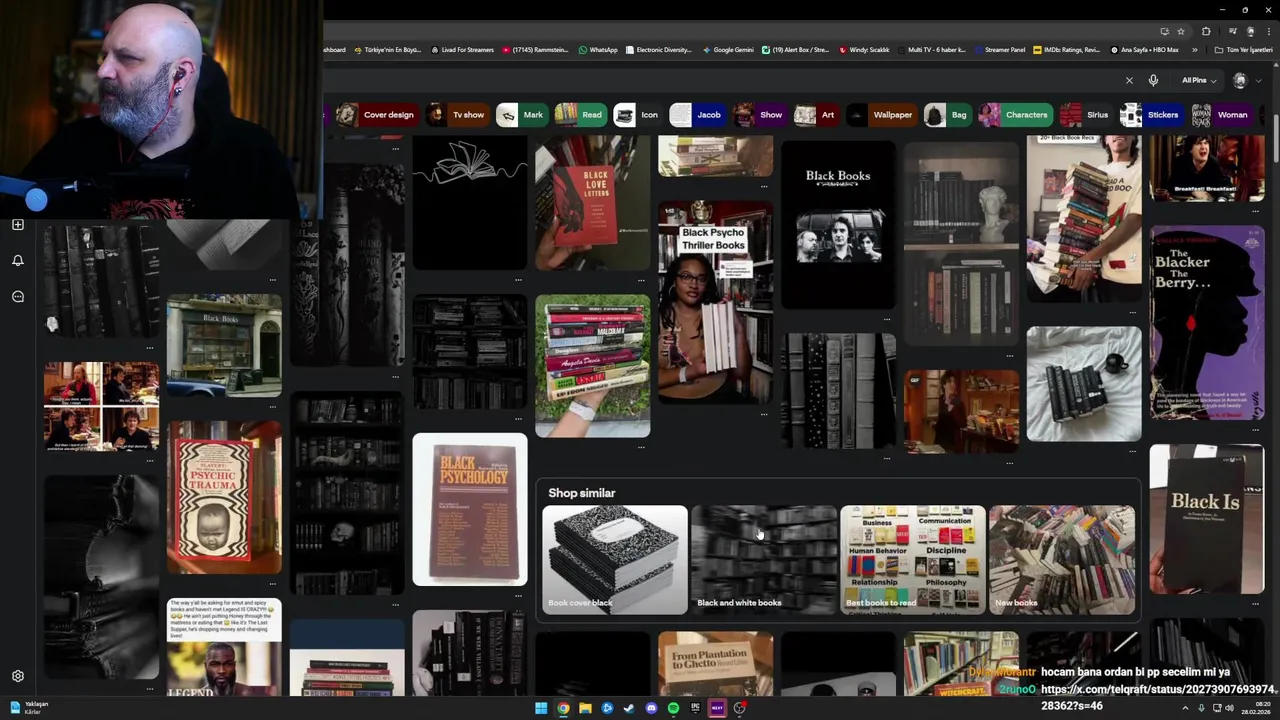The height and width of the screenshot is (720, 1280).
Task: Expand the account chevron beside the avatar
Action: tap(1256, 81)
